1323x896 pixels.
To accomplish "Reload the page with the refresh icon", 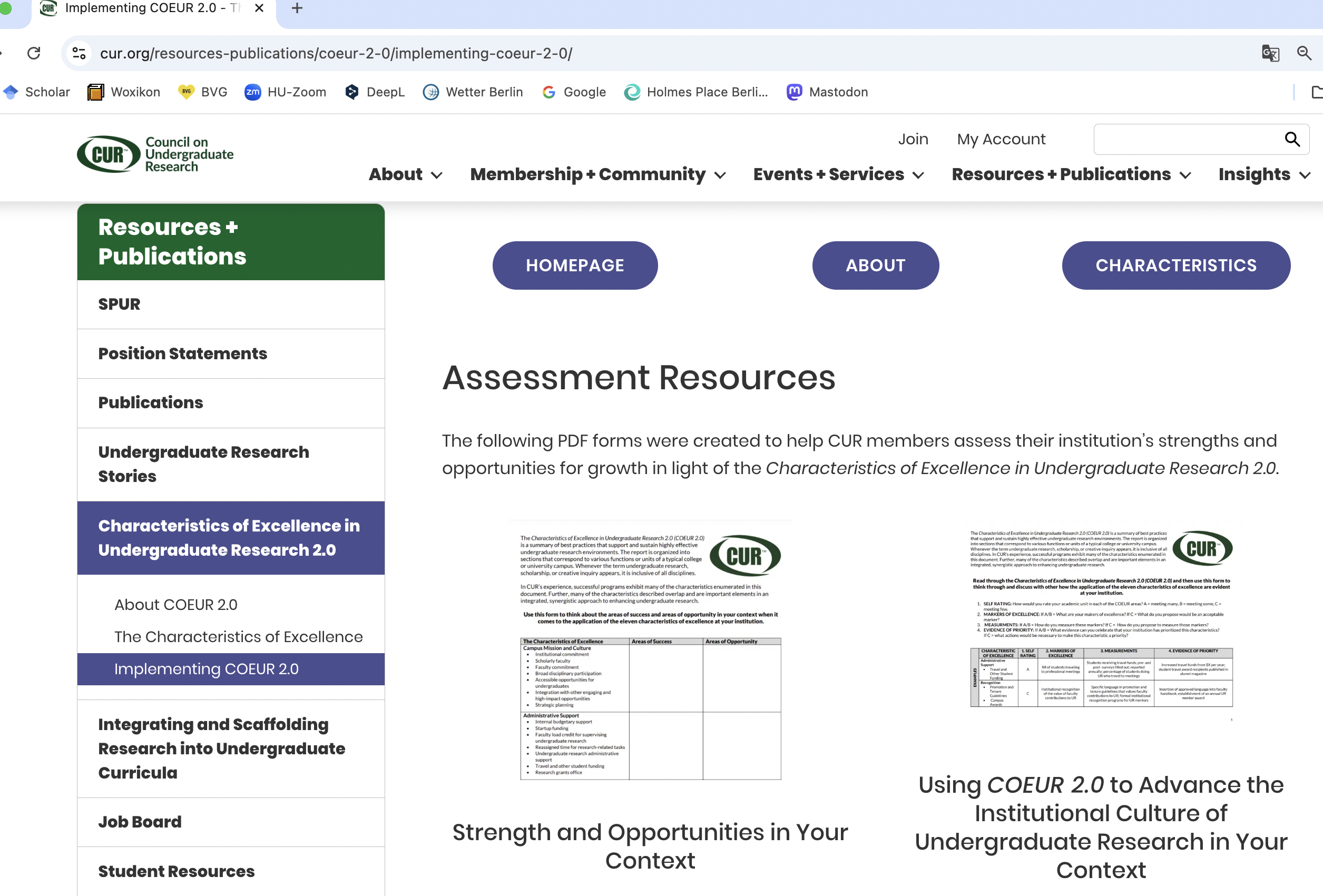I will 34,53.
